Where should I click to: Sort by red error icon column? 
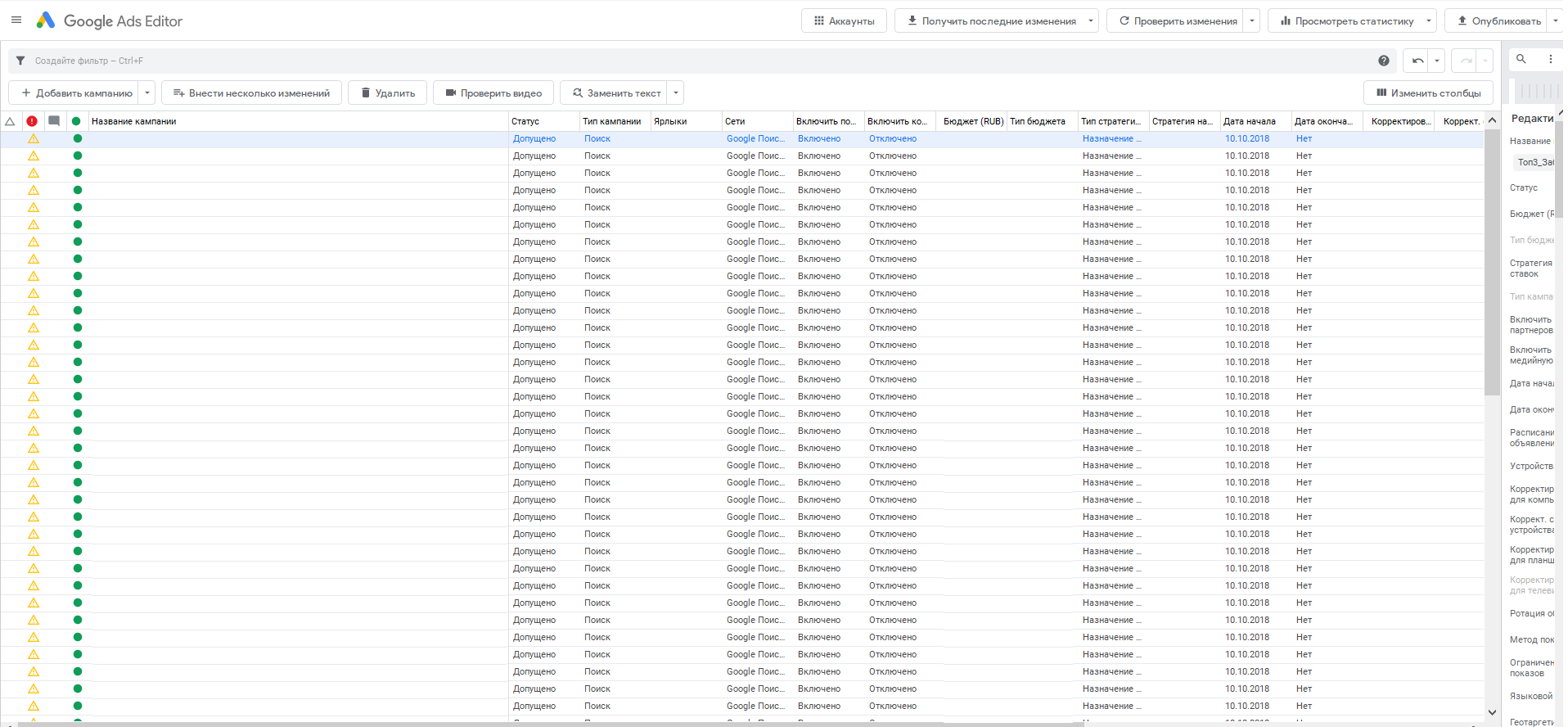click(32, 121)
